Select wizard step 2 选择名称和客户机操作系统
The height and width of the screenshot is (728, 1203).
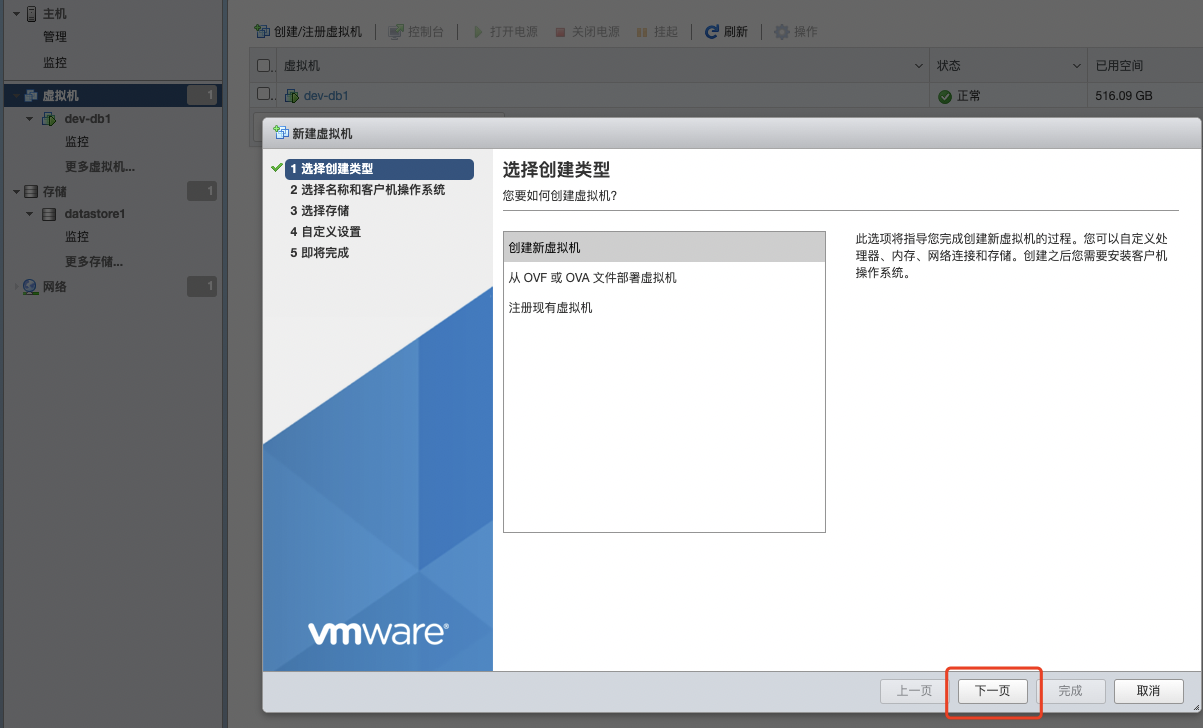[x=367, y=190]
